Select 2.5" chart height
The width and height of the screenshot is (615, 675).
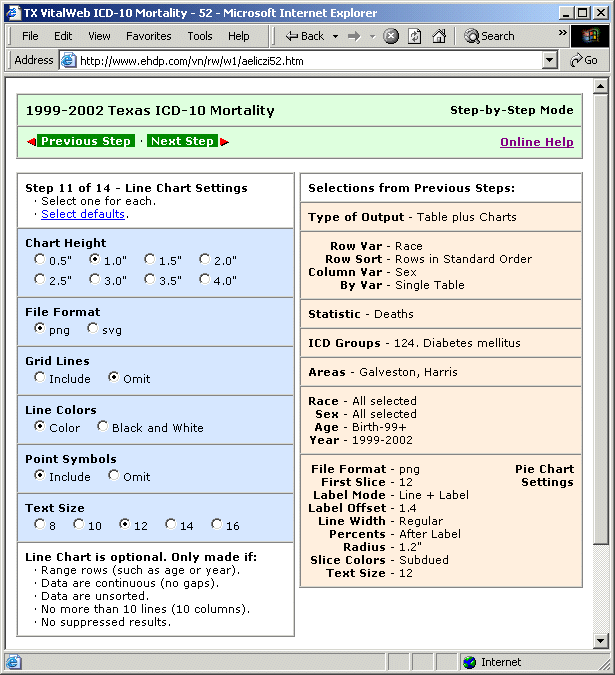(40, 279)
